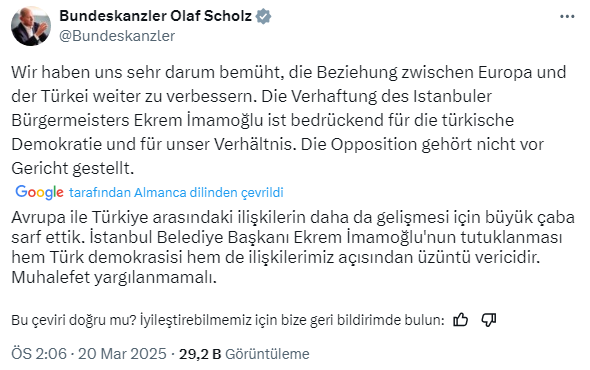Click the blue verified badge icon

263,16
